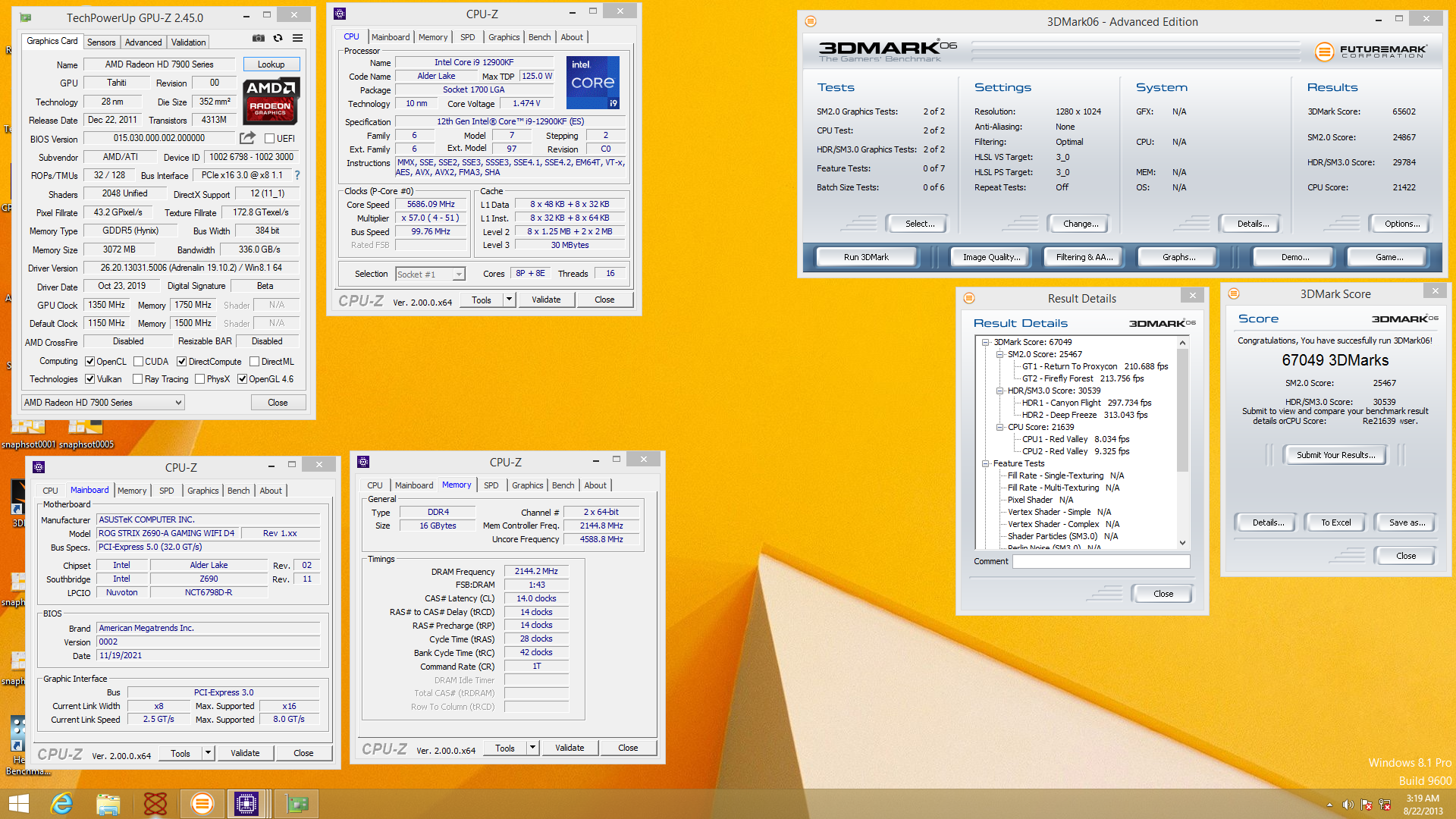Screen dimensions: 1456x819
Task: Click Submit Your Results button
Action: pos(1335,455)
